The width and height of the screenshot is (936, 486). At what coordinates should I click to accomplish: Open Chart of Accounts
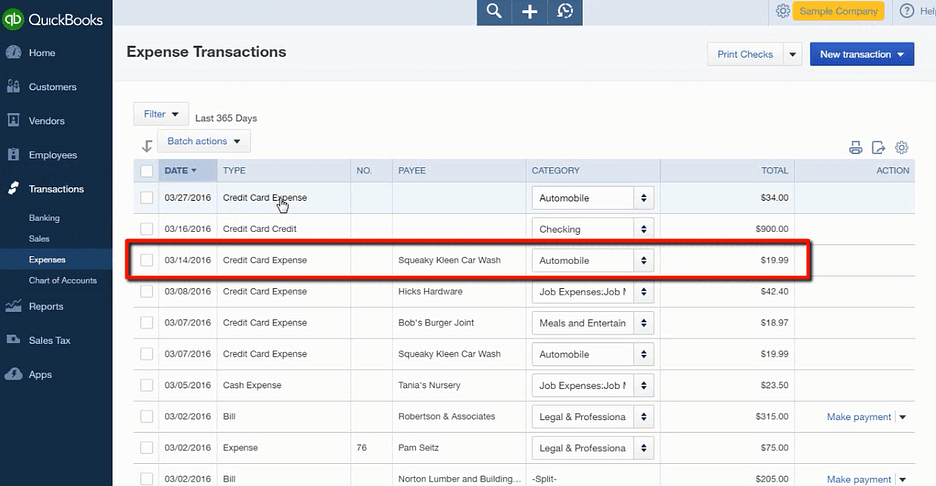point(63,280)
